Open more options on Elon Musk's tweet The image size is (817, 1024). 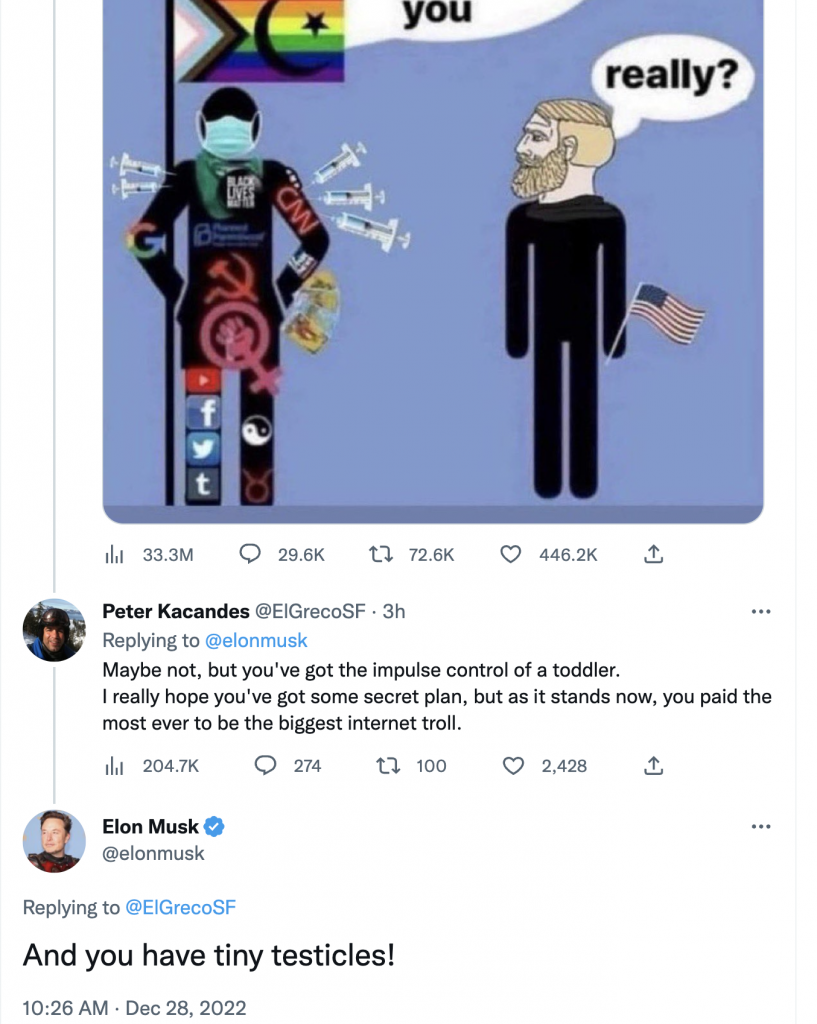coord(761,826)
